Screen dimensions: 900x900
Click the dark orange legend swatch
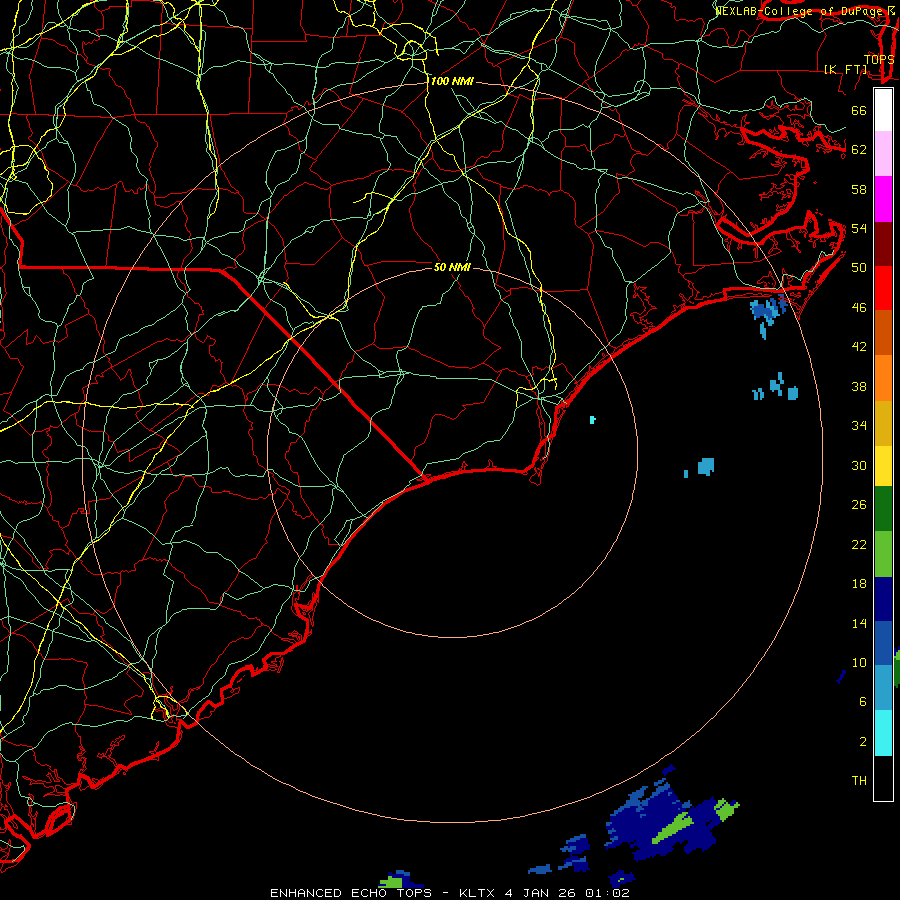[x=883, y=333]
